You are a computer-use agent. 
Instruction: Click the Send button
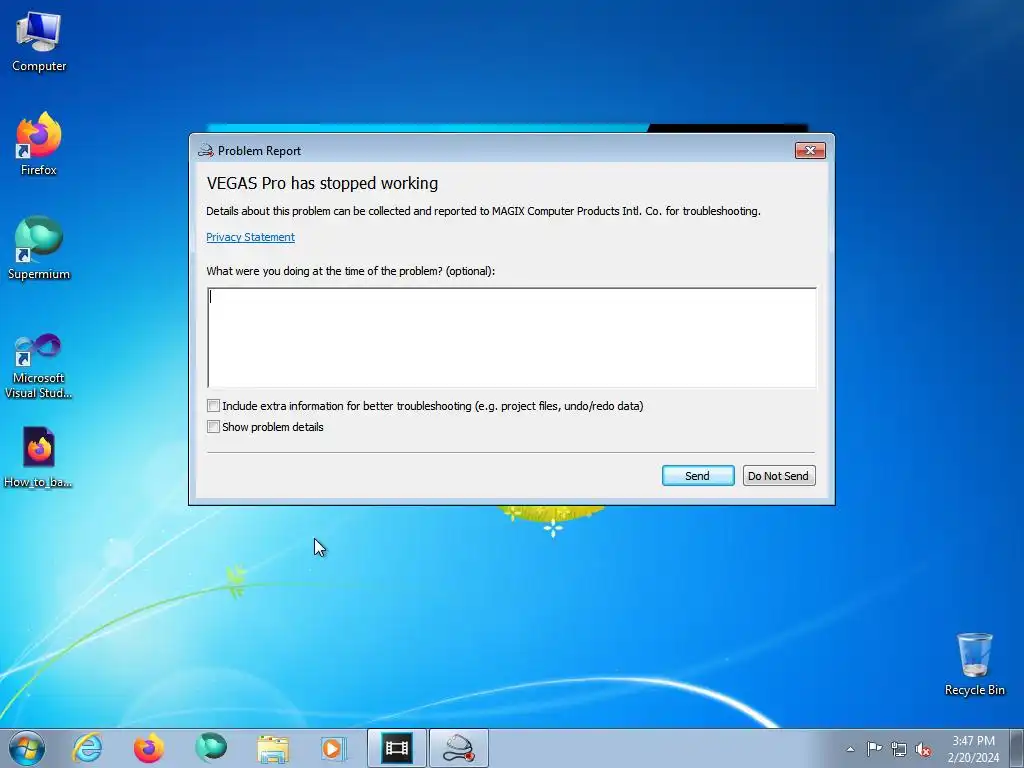click(697, 475)
